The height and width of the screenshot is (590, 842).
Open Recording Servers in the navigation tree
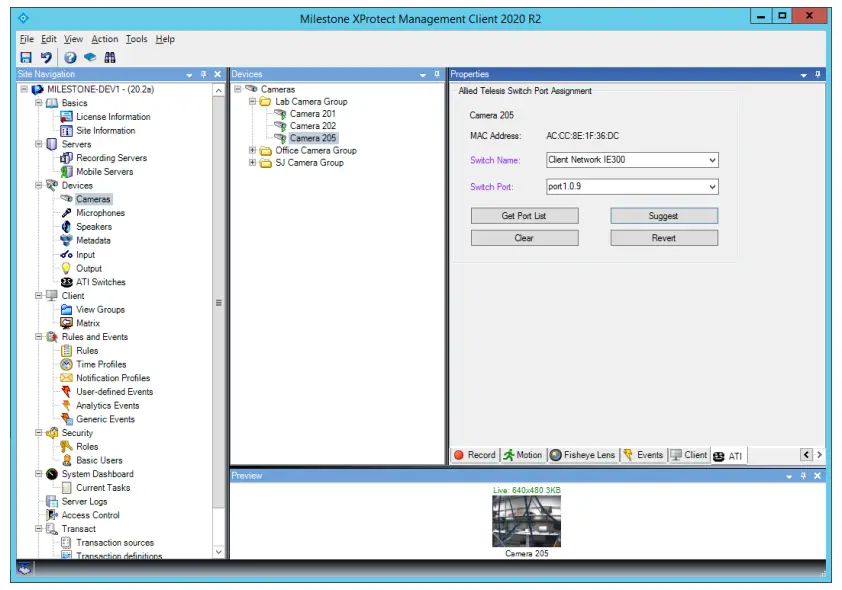click(x=111, y=158)
